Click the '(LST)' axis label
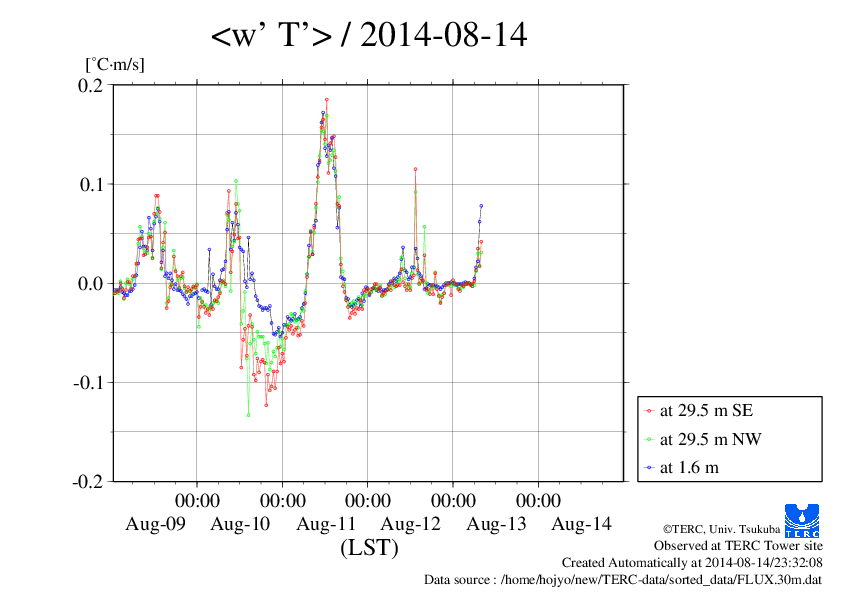The image size is (842, 595). 369,548
